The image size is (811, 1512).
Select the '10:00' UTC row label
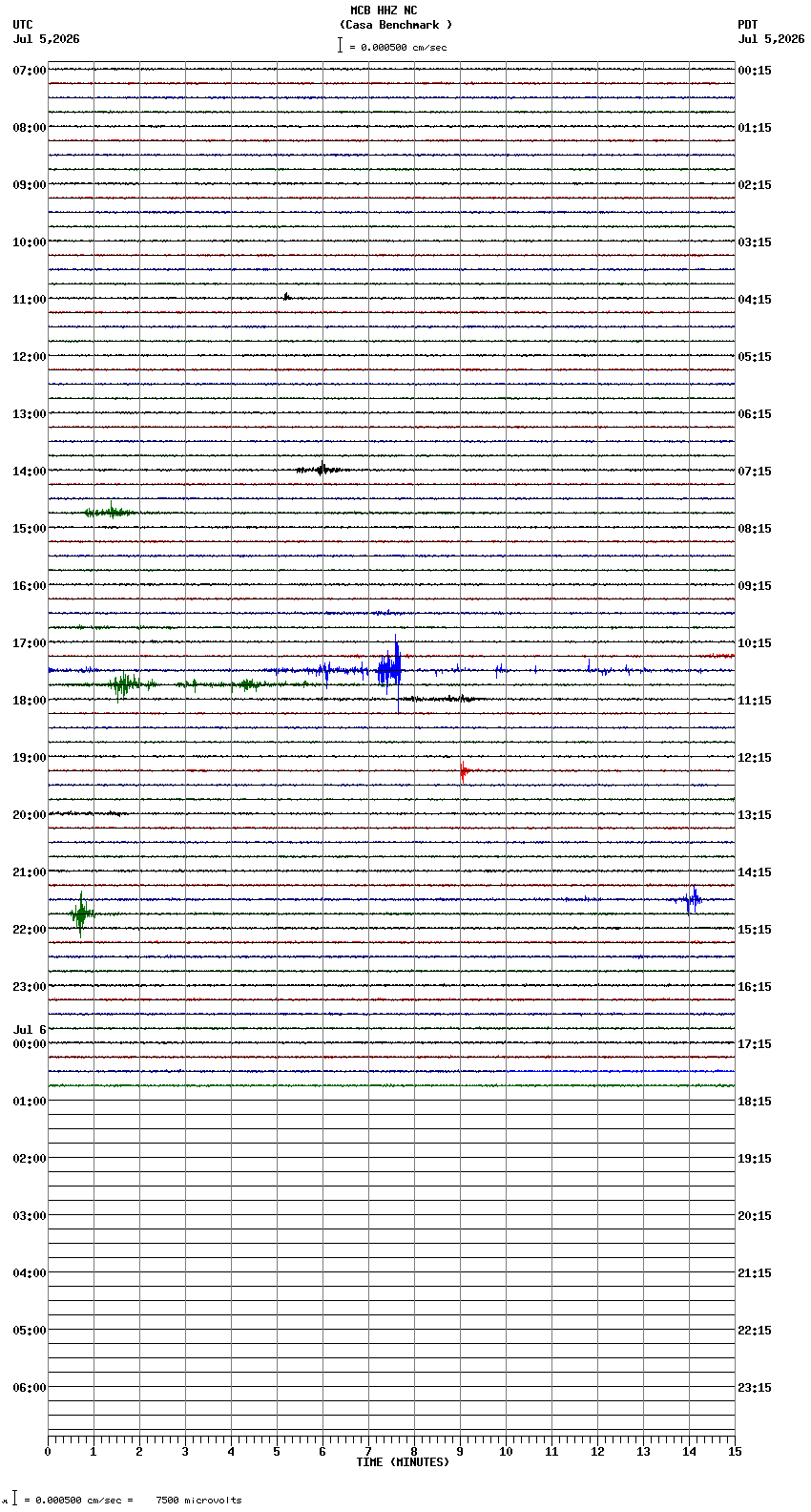click(30, 242)
